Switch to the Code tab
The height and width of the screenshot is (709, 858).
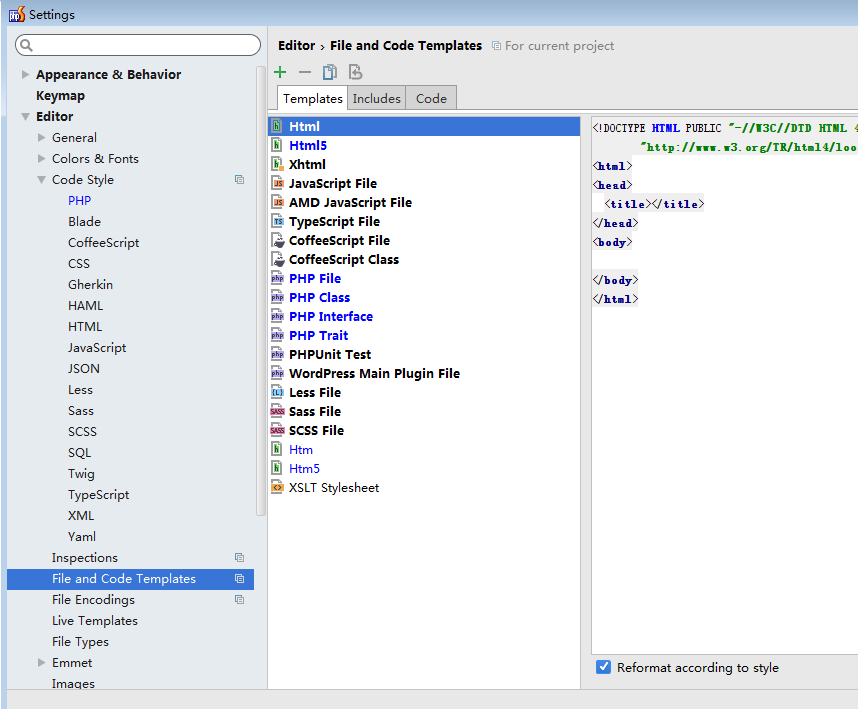click(431, 98)
